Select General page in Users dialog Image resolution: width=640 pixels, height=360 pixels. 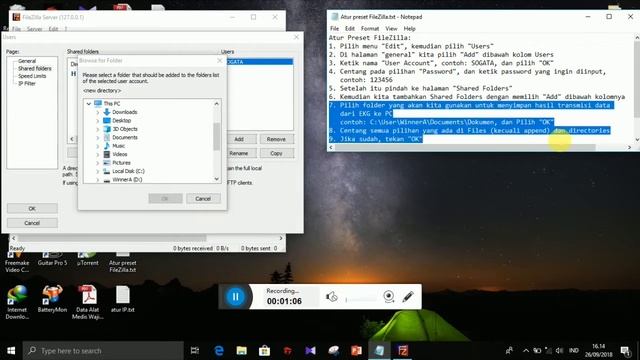point(27,61)
